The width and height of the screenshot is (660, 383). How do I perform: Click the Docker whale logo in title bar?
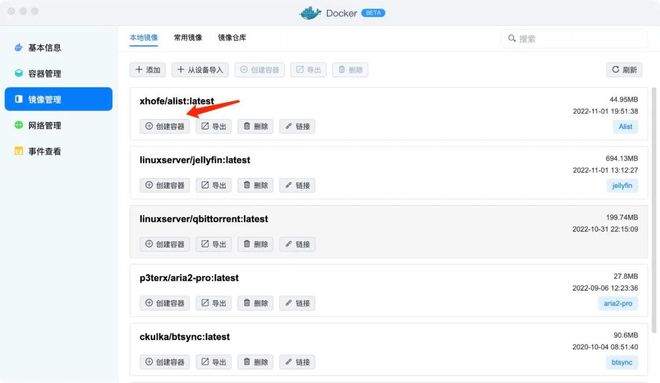click(x=311, y=13)
